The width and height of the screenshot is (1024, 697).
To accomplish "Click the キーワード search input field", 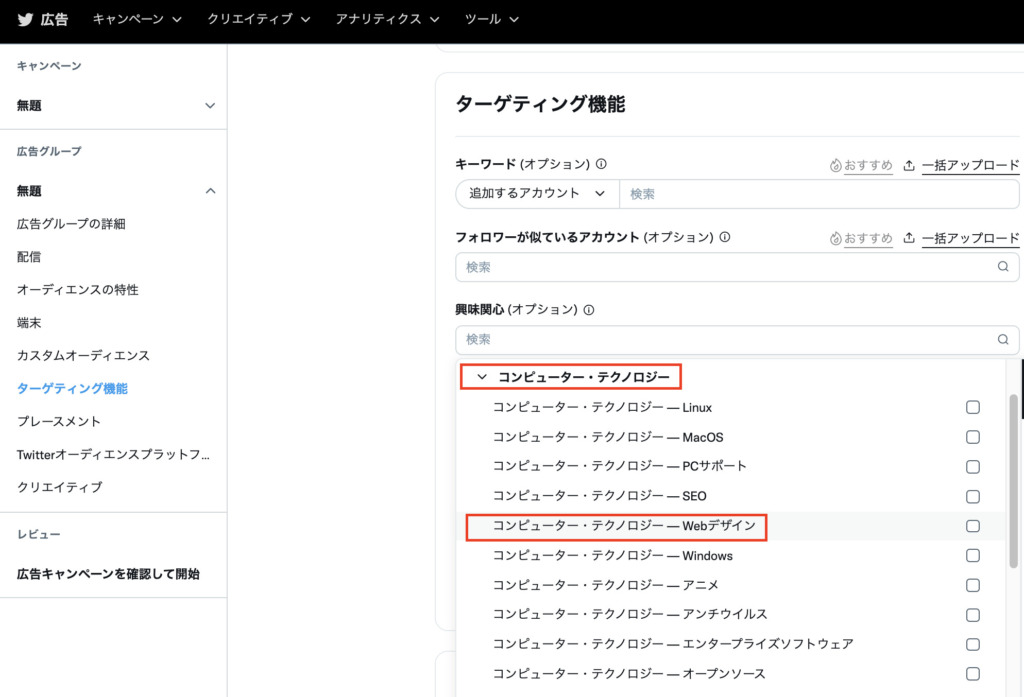I will click(x=818, y=194).
